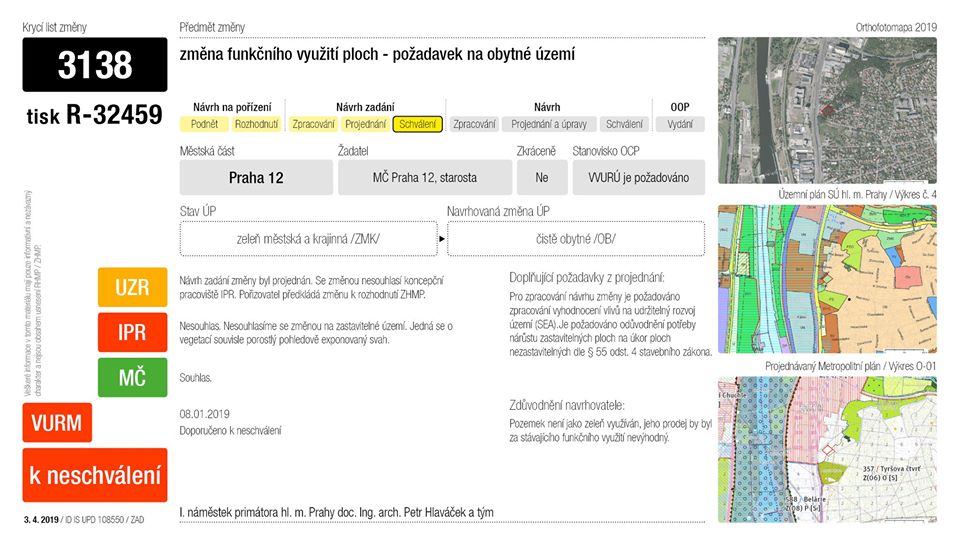Click the highlighted Schválení stage with black outline
This screenshot has width=960, height=539.
point(417,124)
